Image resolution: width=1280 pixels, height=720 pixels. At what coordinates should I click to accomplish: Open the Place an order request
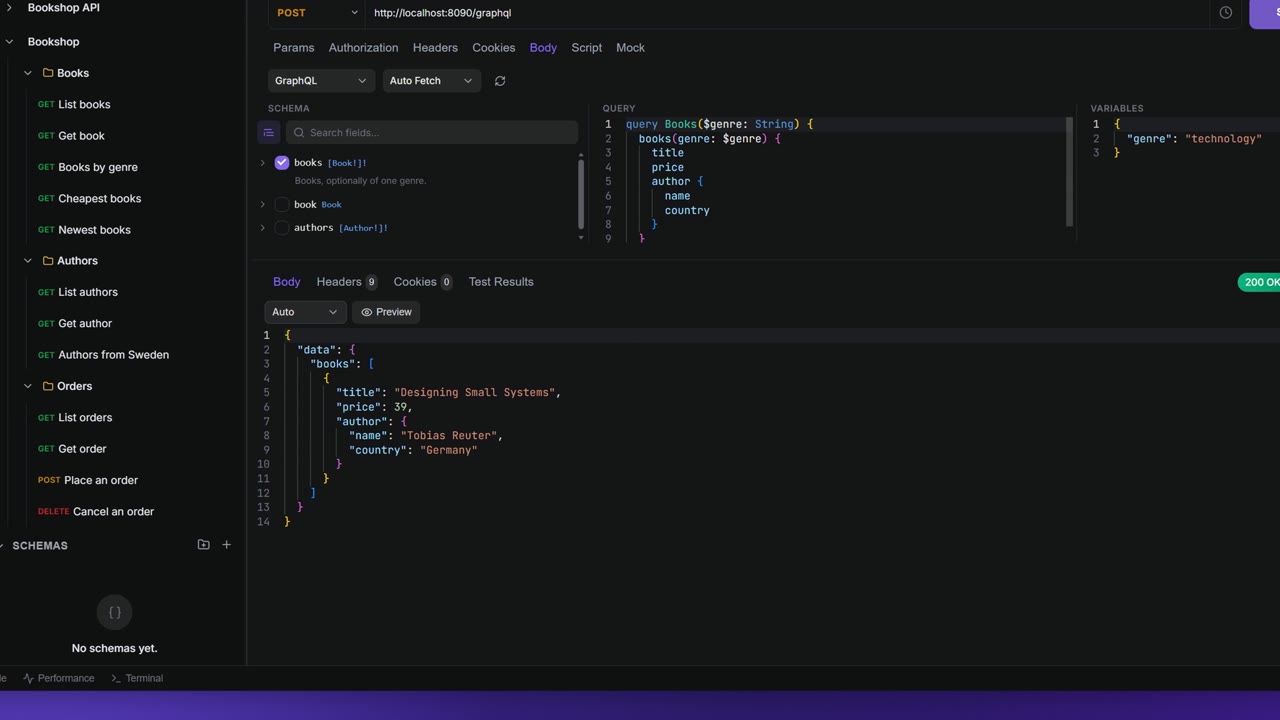(x=88, y=480)
